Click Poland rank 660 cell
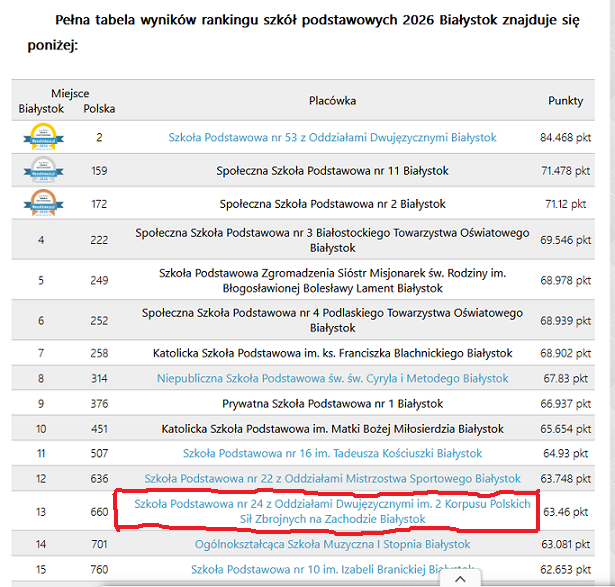 tap(99, 512)
